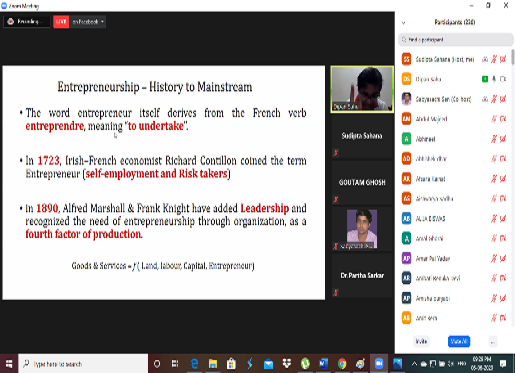
Task: Click Abhineet's video-off icon
Action: pyautogui.click(x=503, y=139)
